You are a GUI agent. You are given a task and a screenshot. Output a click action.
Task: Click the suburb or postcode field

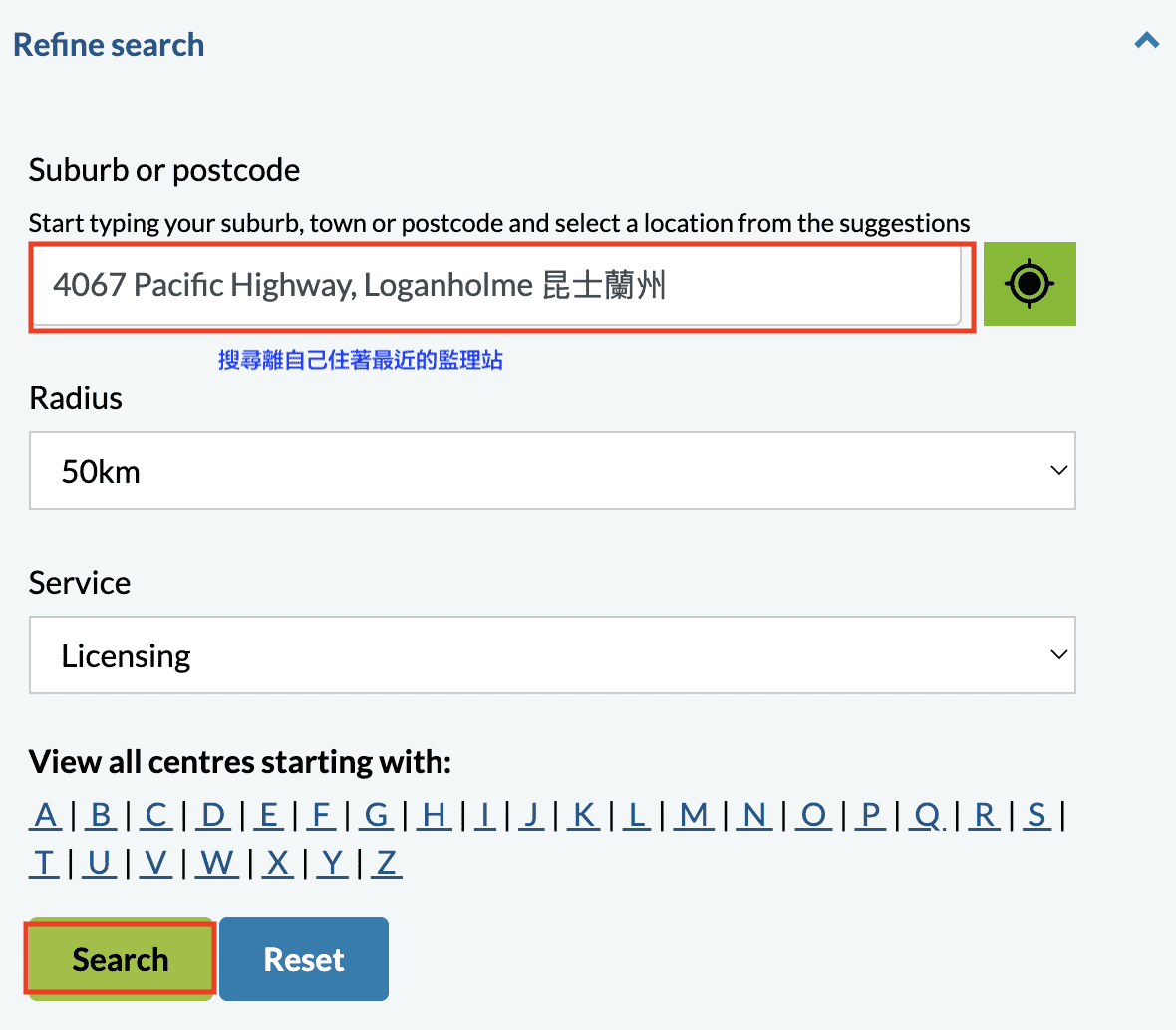pyautogui.click(x=496, y=286)
